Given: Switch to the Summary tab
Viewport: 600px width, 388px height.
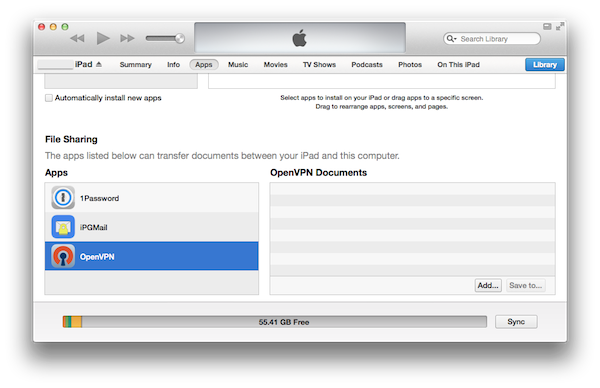Looking at the screenshot, I should (135, 65).
